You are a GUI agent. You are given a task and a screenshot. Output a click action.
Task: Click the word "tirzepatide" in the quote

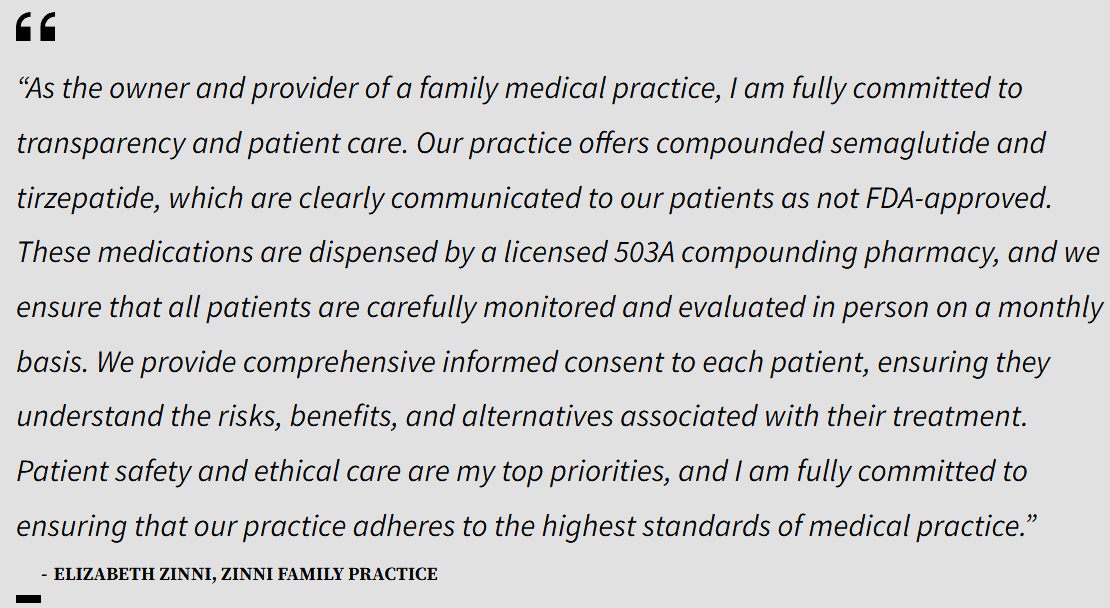point(88,198)
